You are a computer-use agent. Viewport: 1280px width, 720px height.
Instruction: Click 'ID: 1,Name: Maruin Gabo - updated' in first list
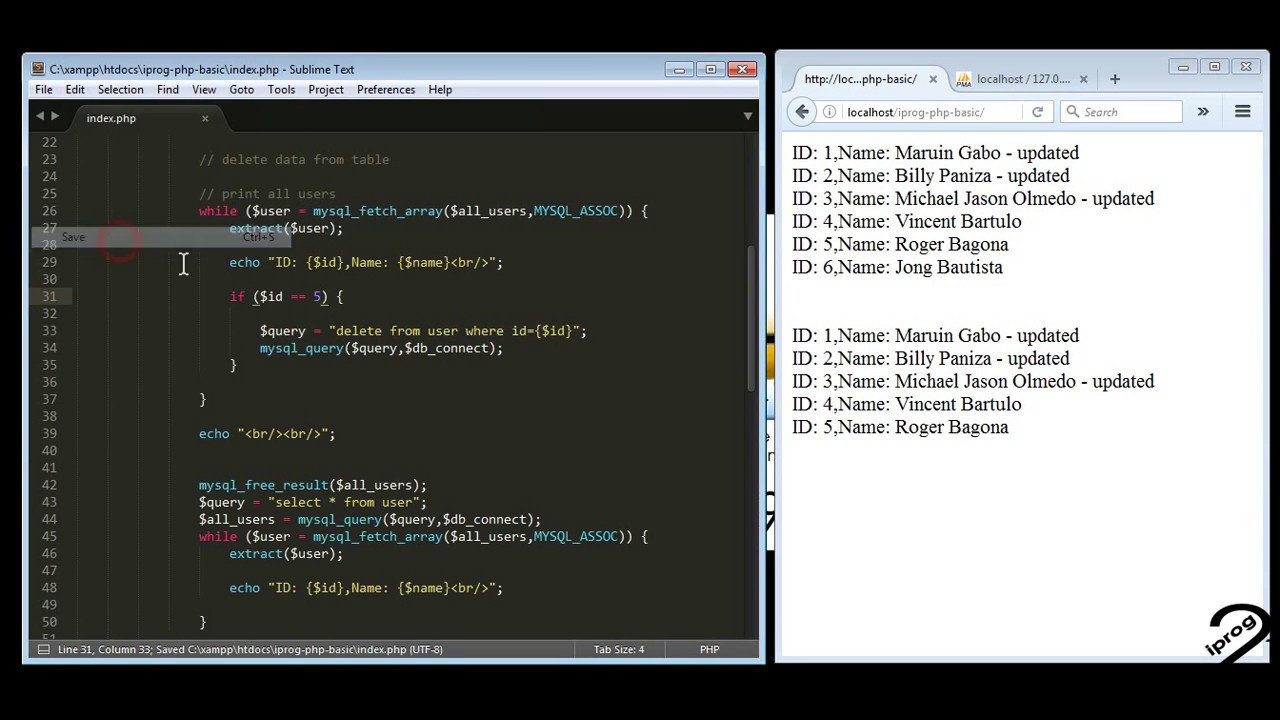[x=935, y=153]
